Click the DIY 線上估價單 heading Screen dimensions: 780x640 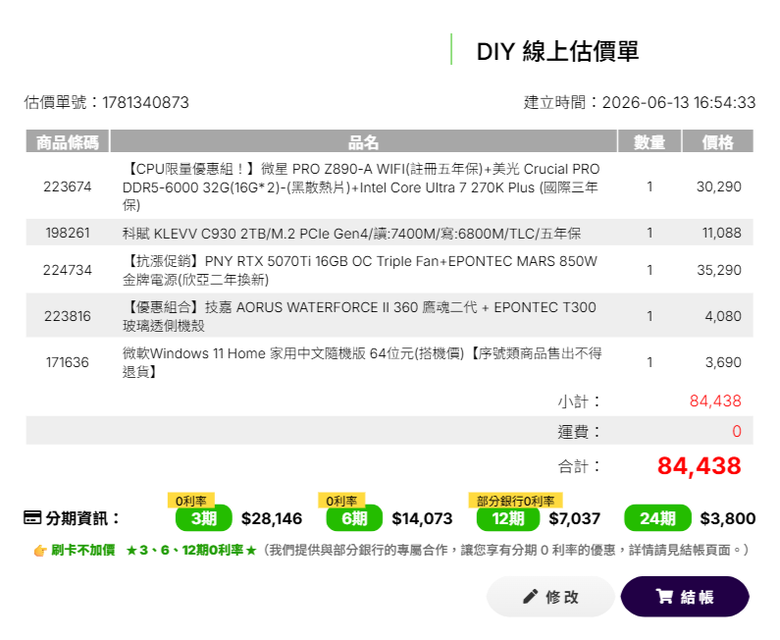[x=558, y=51]
